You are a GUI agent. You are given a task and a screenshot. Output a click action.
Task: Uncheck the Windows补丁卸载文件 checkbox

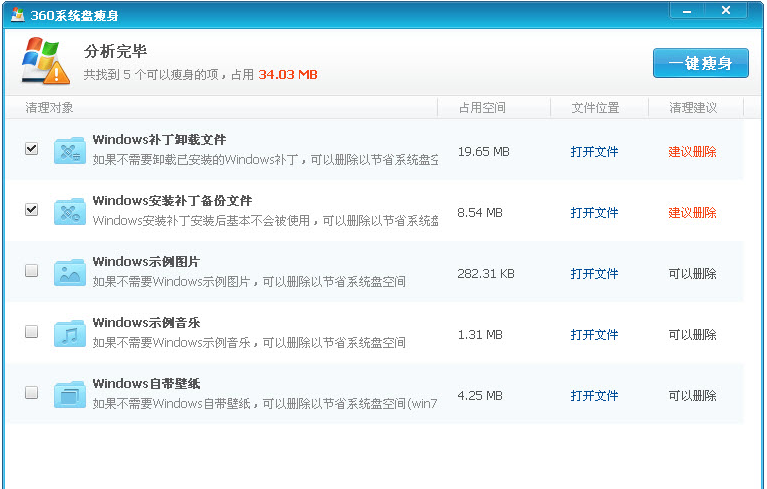31,148
